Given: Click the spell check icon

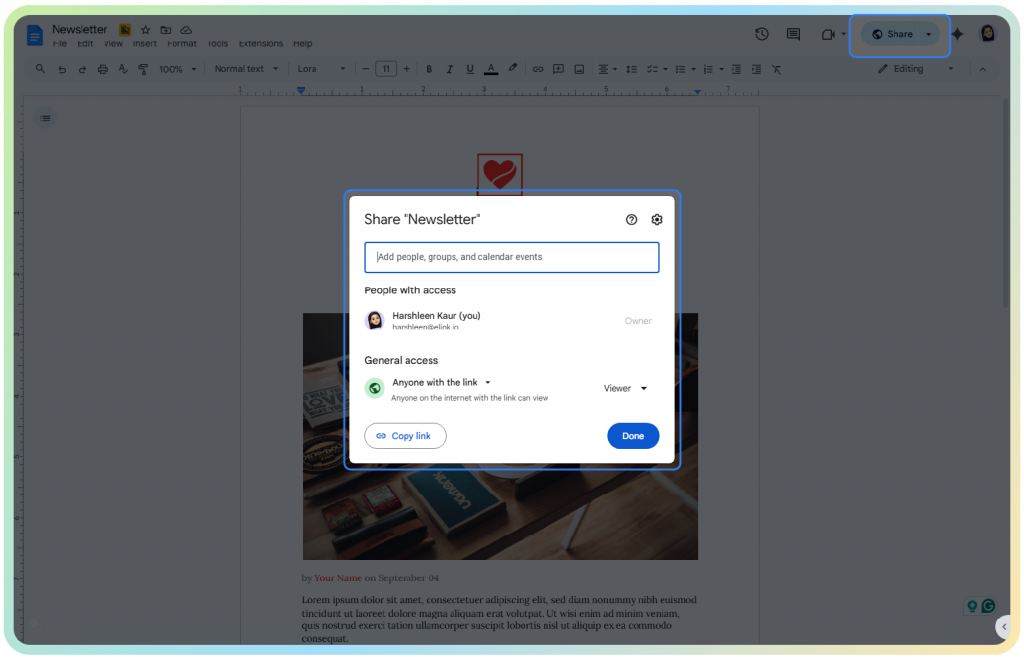Looking at the screenshot, I should click(x=123, y=69).
